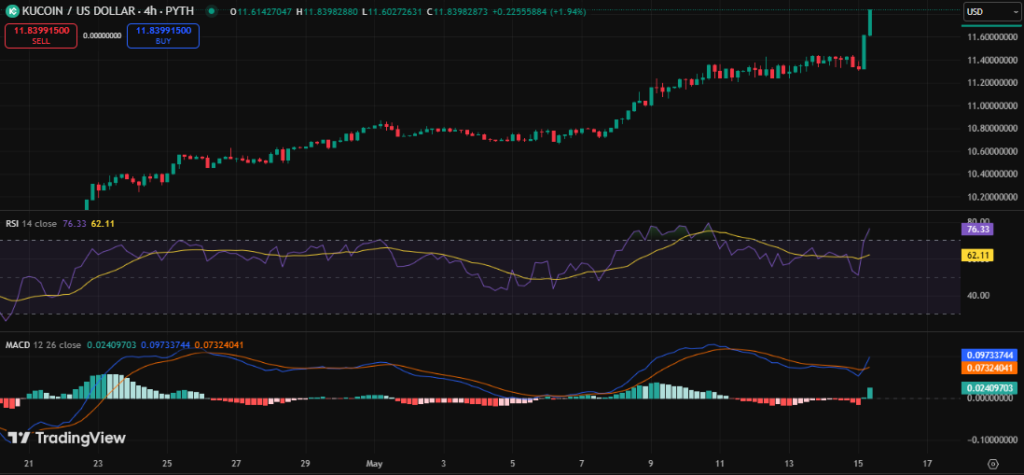Click date 3 on the time axis

click(x=444, y=463)
